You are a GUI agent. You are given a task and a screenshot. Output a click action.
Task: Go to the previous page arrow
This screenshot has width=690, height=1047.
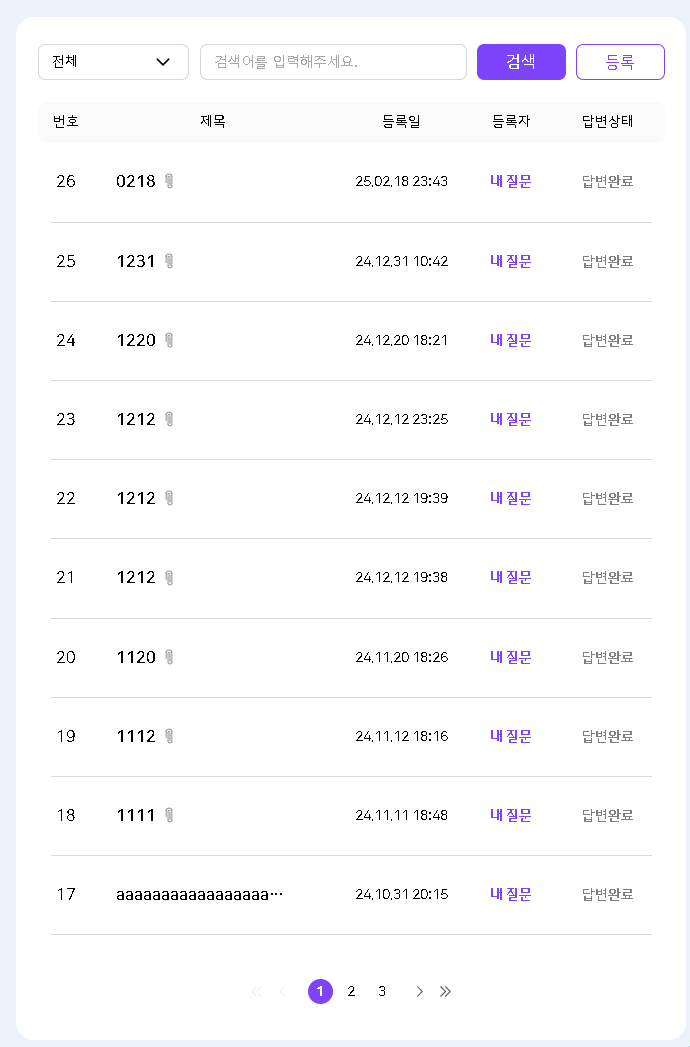click(x=283, y=991)
